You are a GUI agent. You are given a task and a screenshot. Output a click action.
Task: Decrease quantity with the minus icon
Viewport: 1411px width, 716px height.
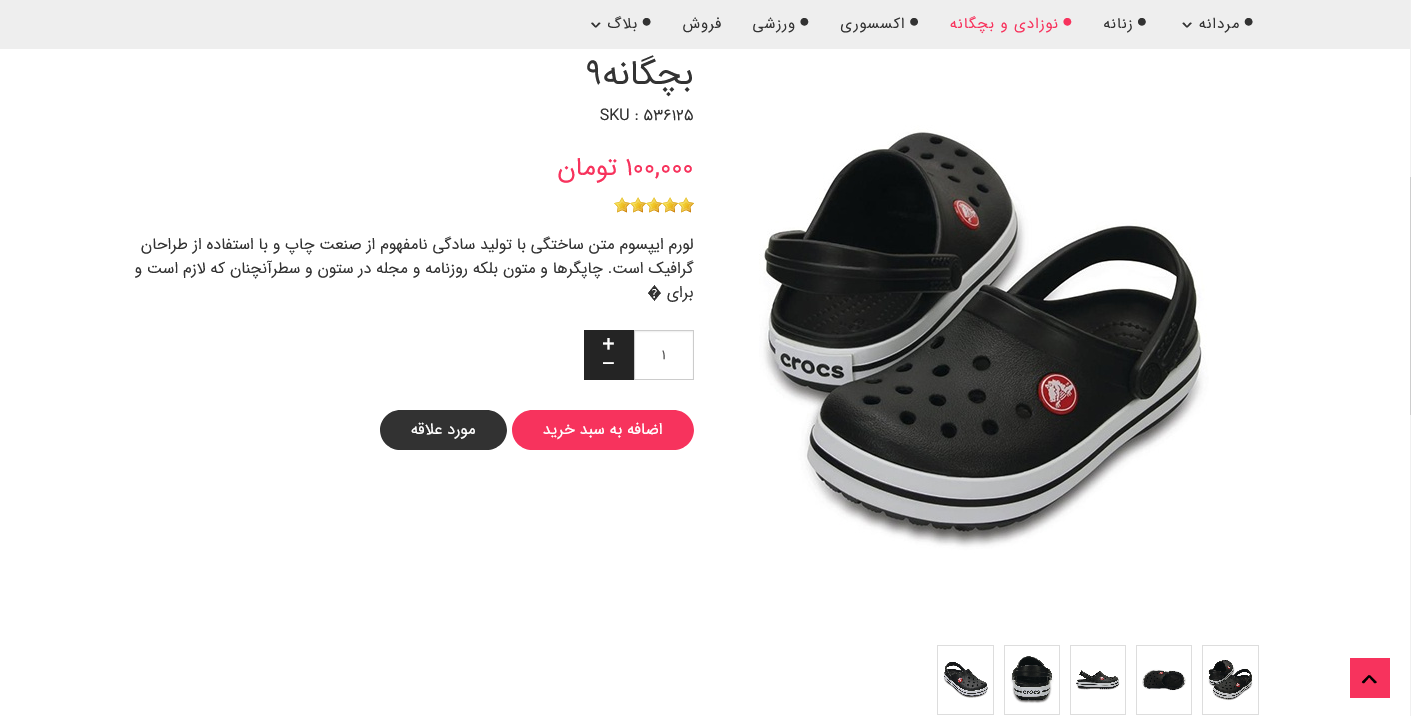coord(608,364)
